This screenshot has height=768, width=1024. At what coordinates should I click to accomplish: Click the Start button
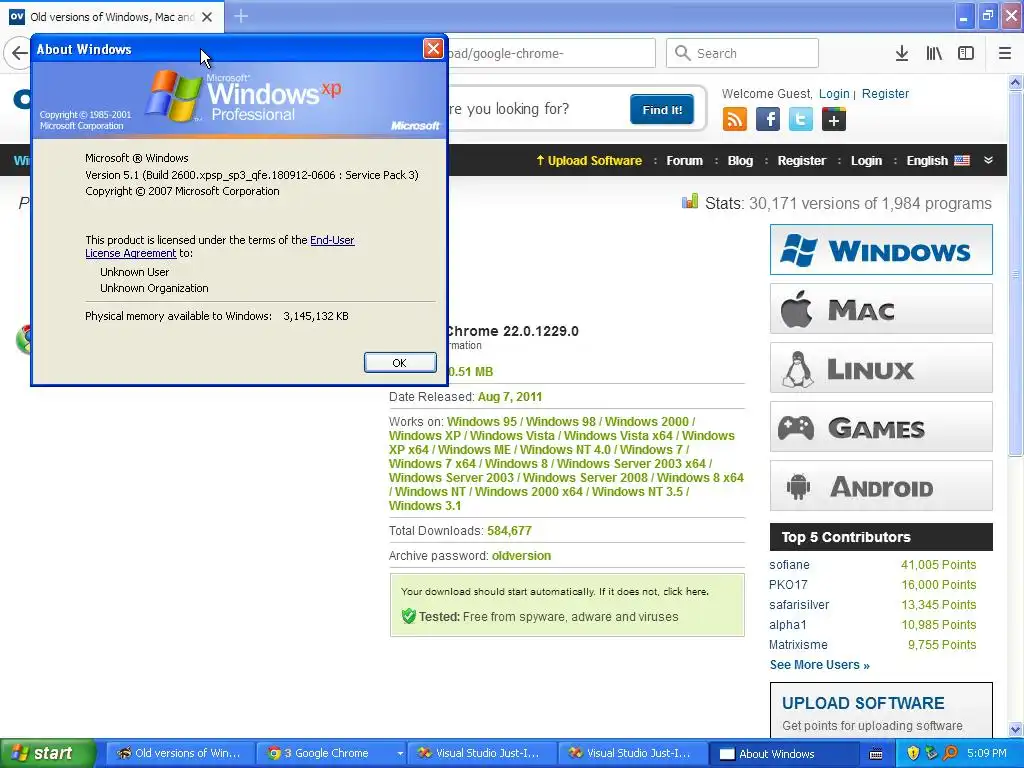47,753
